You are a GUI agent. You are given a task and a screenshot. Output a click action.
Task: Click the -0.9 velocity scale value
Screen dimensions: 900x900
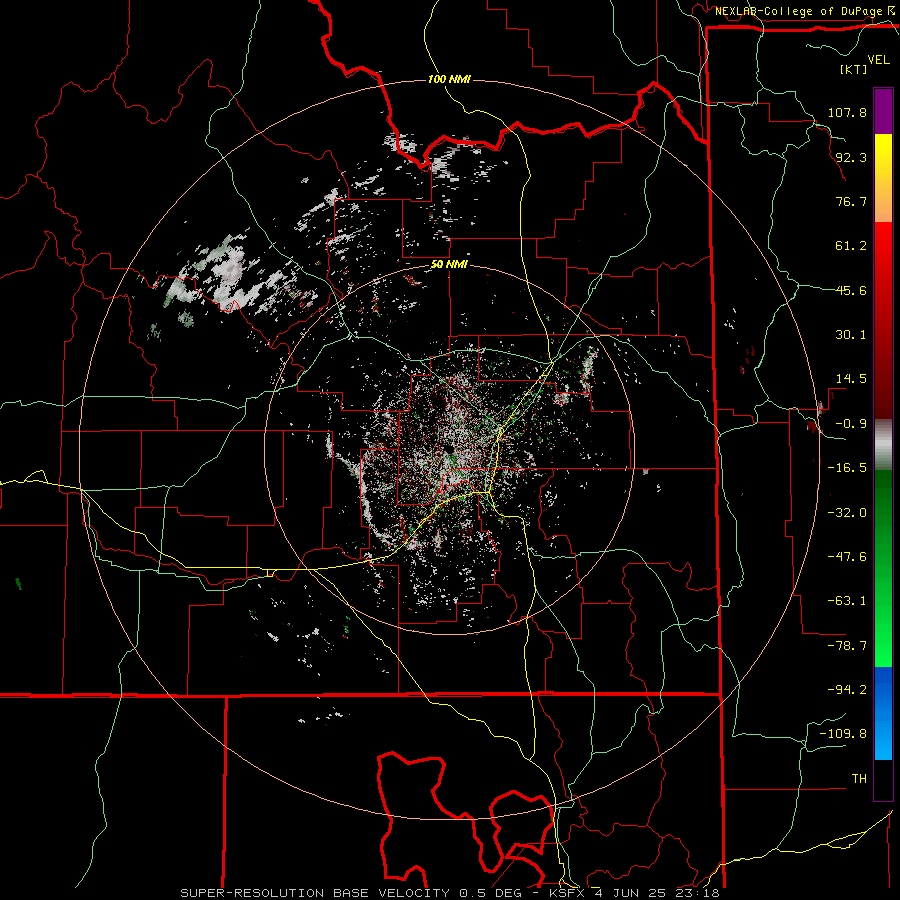(x=851, y=424)
